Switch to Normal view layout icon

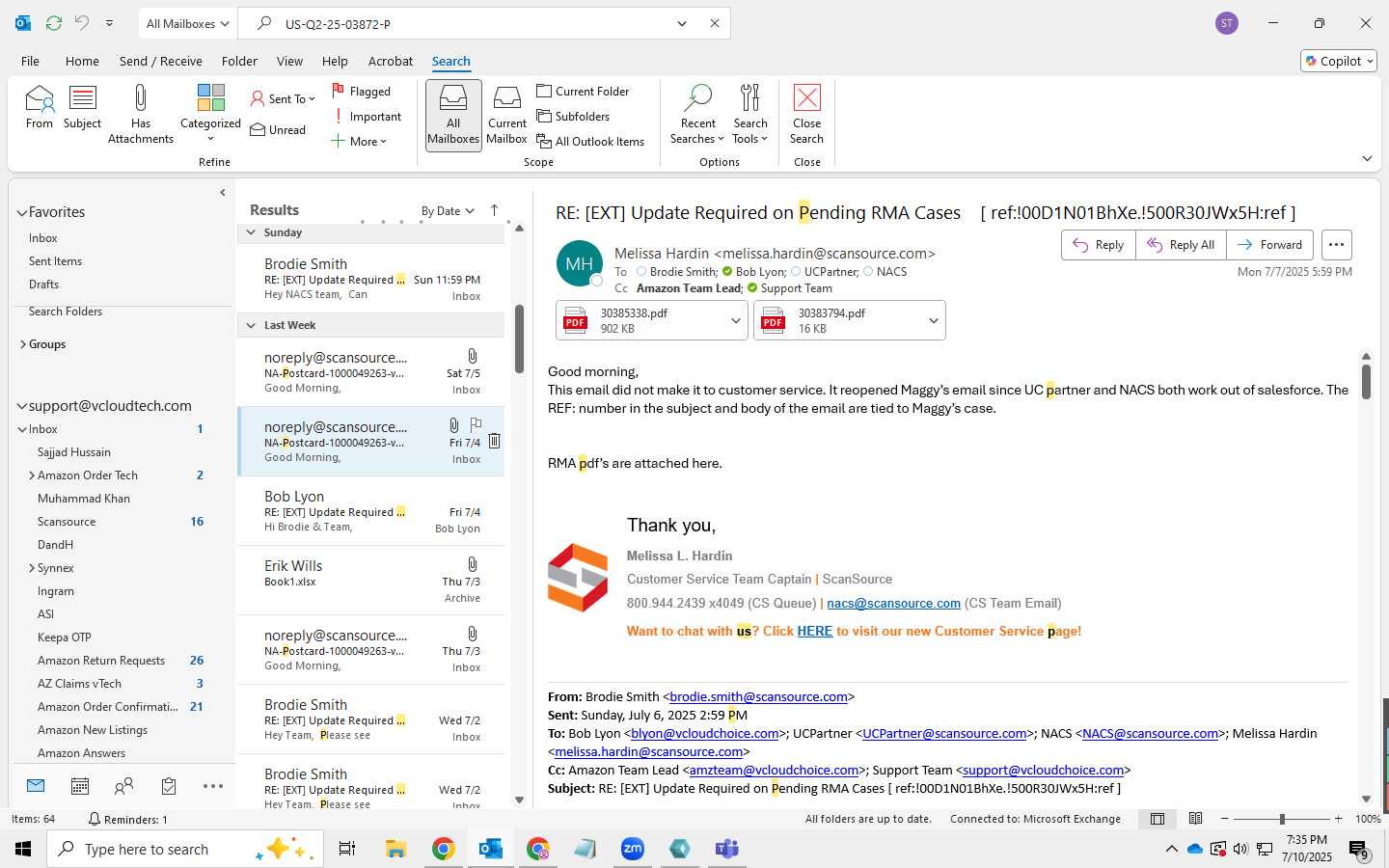coord(1157,819)
